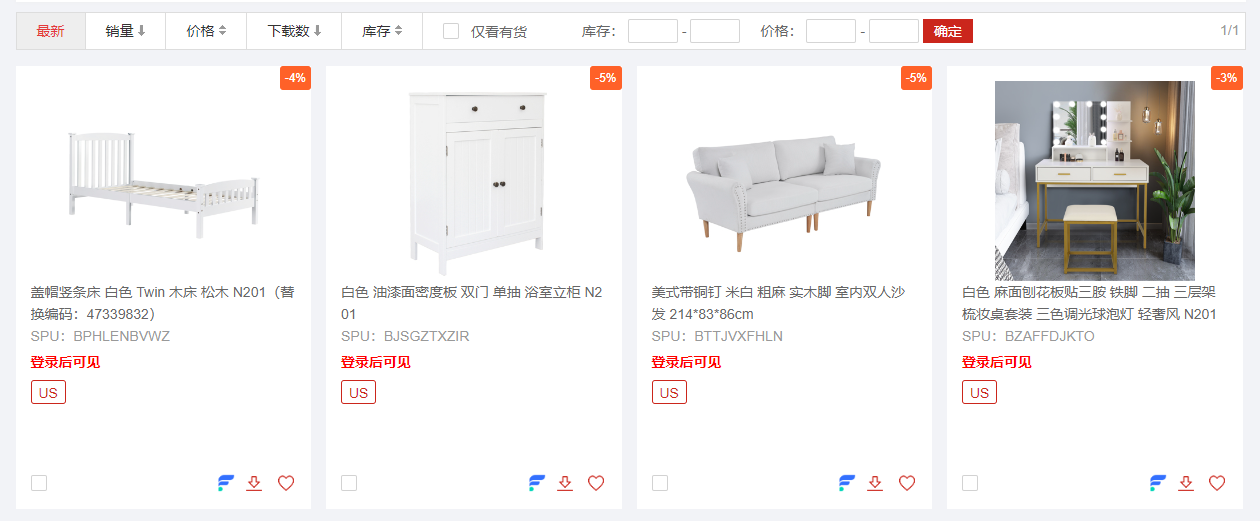Click the minimum 库存 stock input field

point(653,31)
